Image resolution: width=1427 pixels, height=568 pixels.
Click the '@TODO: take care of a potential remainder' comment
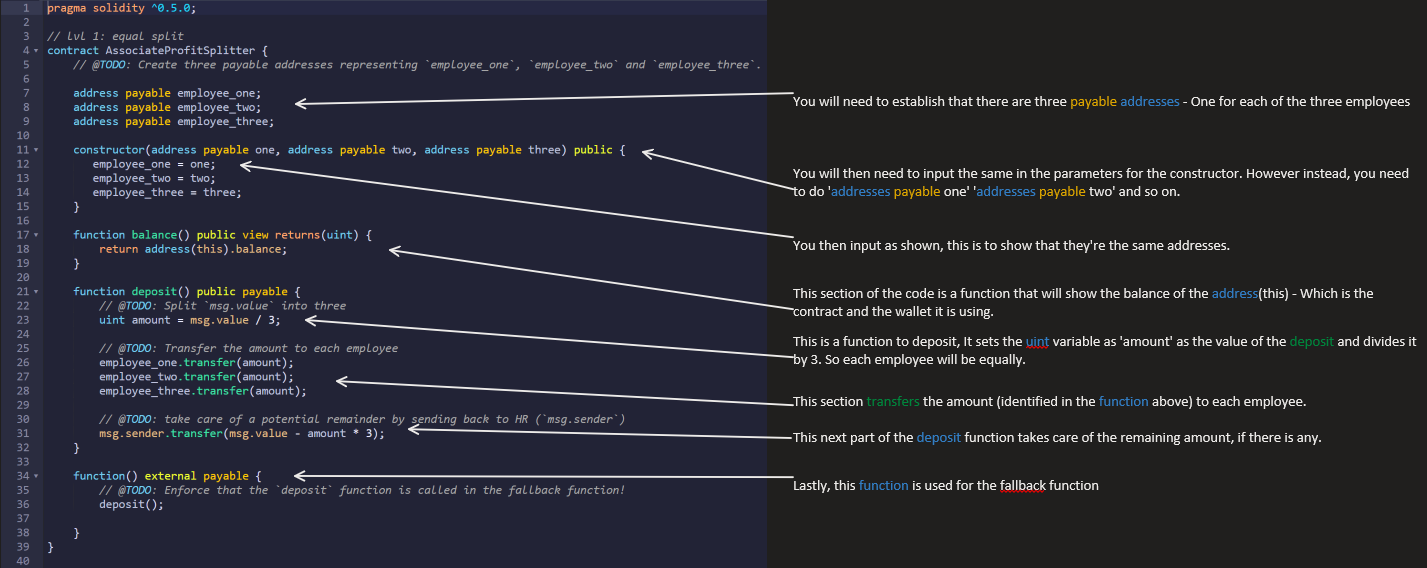tap(362, 419)
